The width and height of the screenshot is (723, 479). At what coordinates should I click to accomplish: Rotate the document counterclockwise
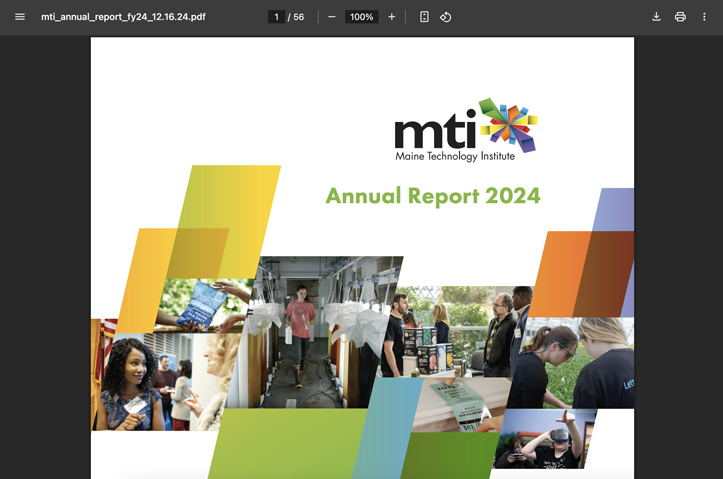(445, 17)
